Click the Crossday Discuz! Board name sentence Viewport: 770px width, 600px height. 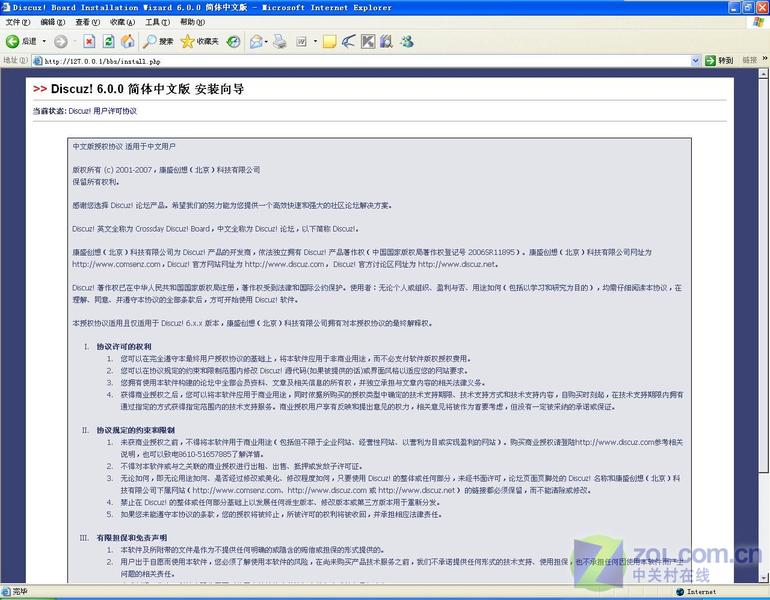click(216, 229)
